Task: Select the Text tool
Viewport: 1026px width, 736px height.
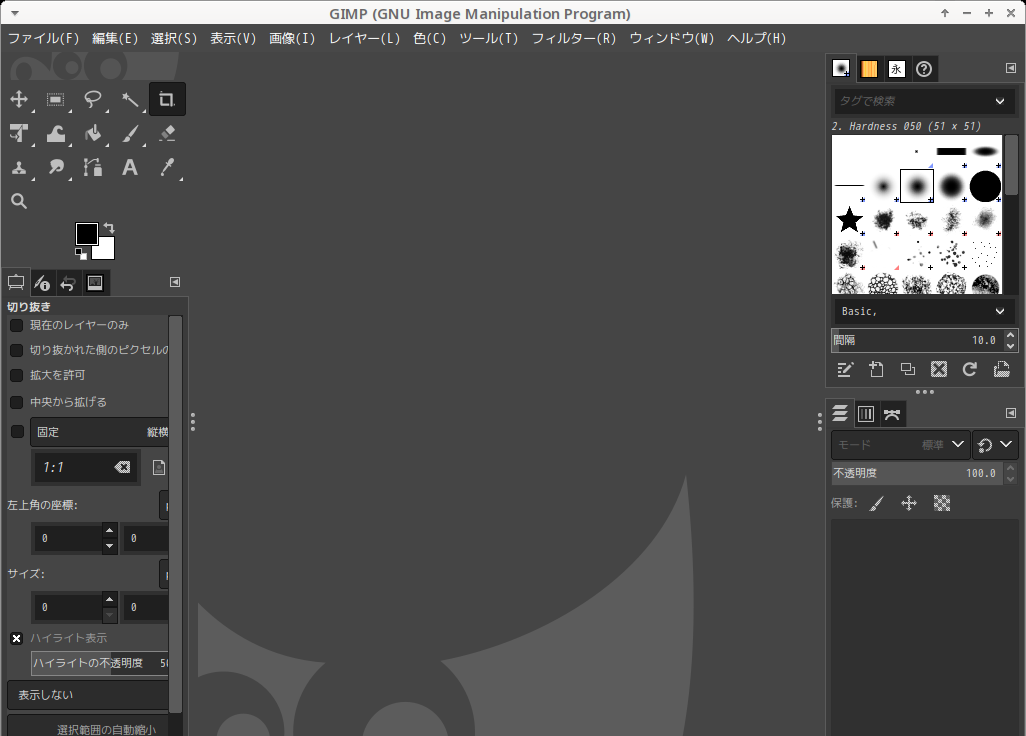Action: pos(130,167)
